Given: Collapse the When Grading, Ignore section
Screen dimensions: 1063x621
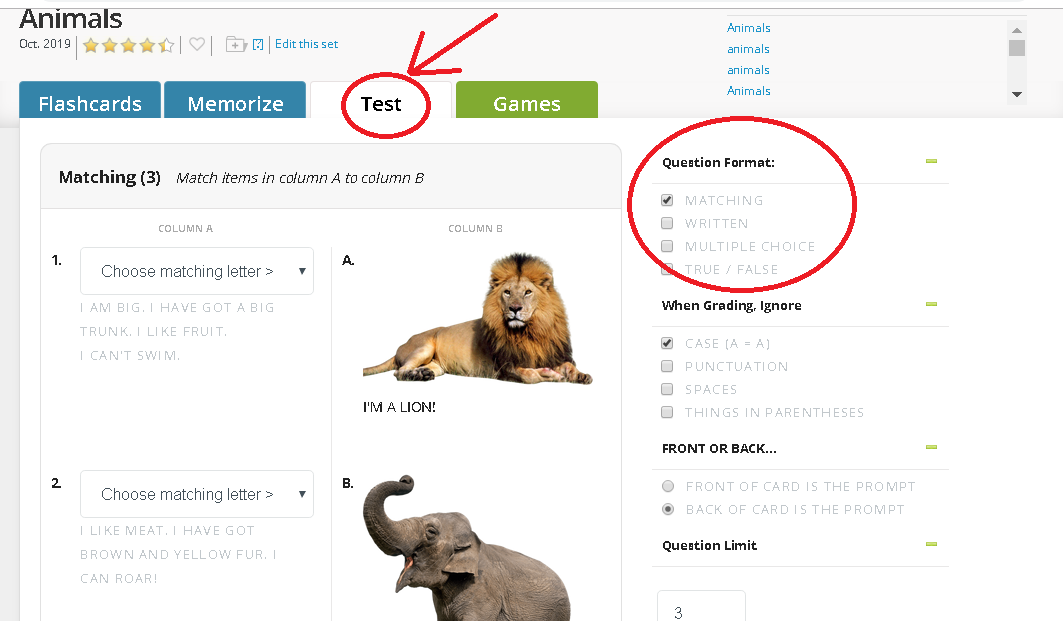Looking at the screenshot, I should point(930,303).
